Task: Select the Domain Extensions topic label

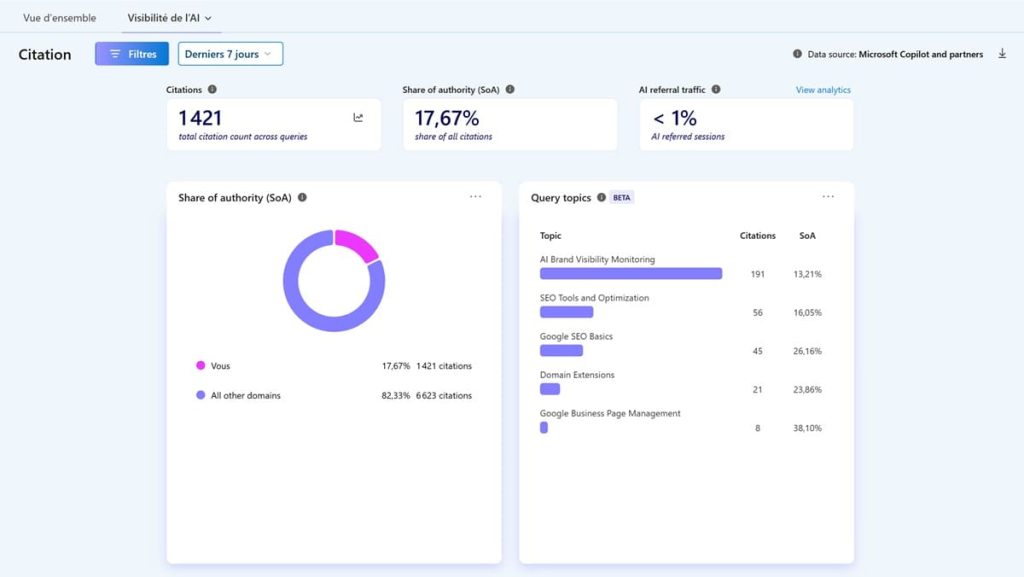Action: [x=577, y=375]
